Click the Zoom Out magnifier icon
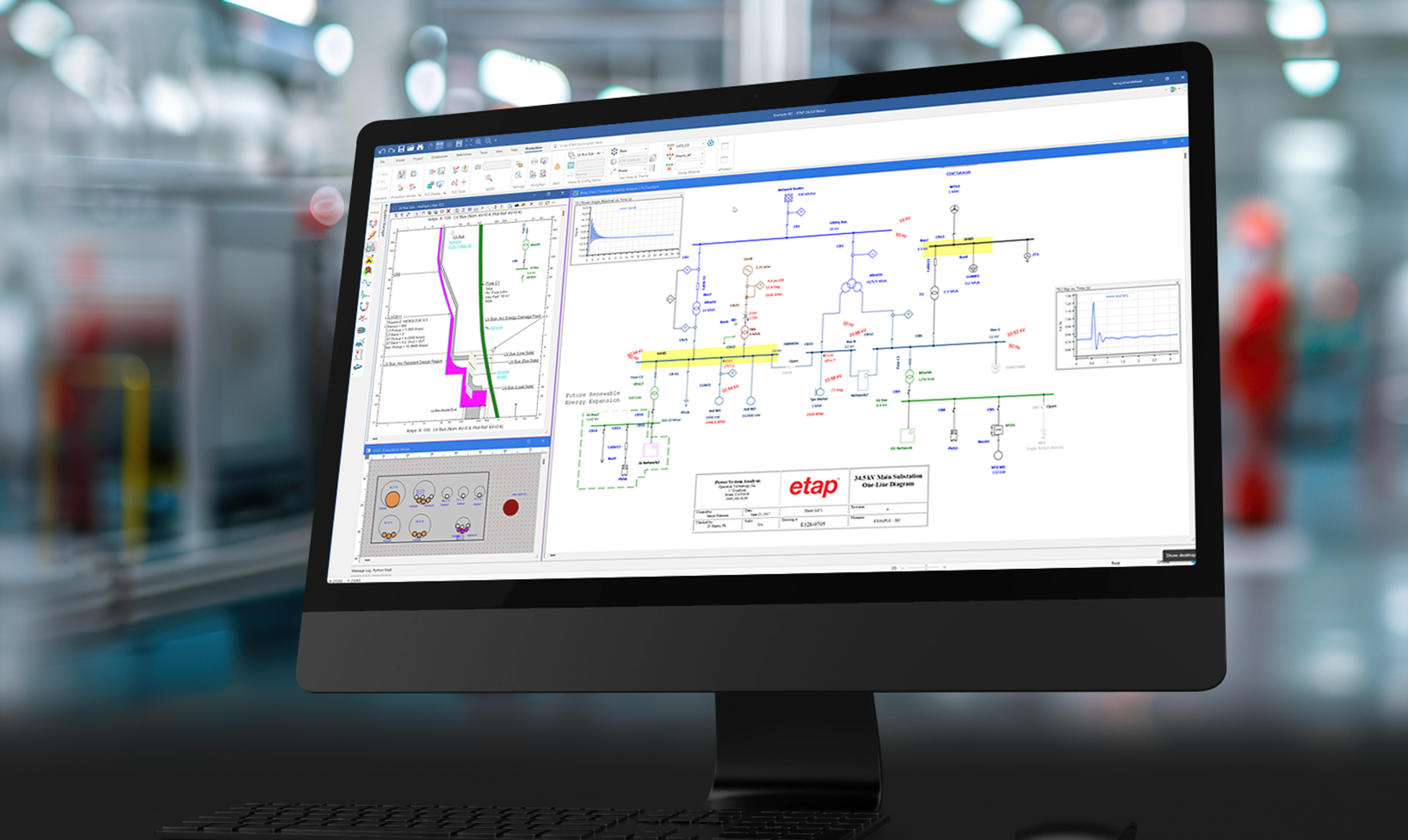Viewport: 1408px width, 840px height. point(488,141)
